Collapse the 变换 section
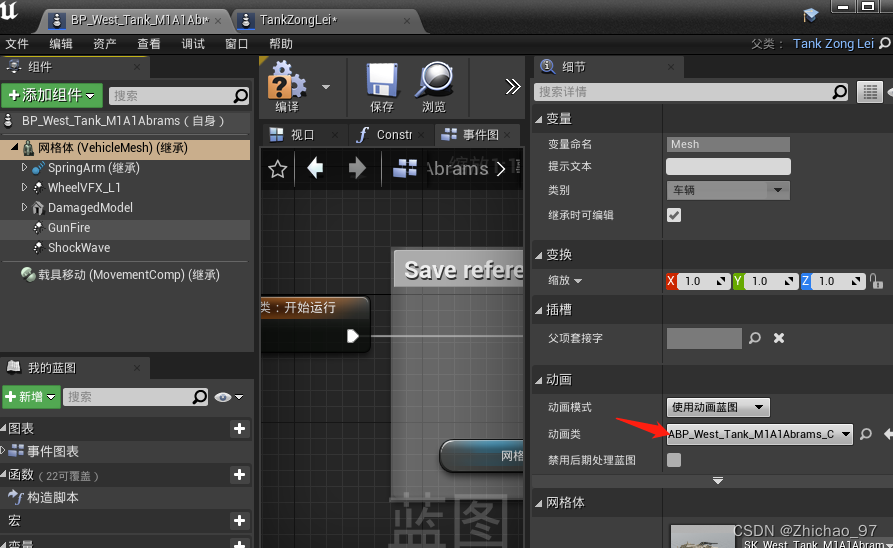893x548 pixels. click(x=538, y=255)
